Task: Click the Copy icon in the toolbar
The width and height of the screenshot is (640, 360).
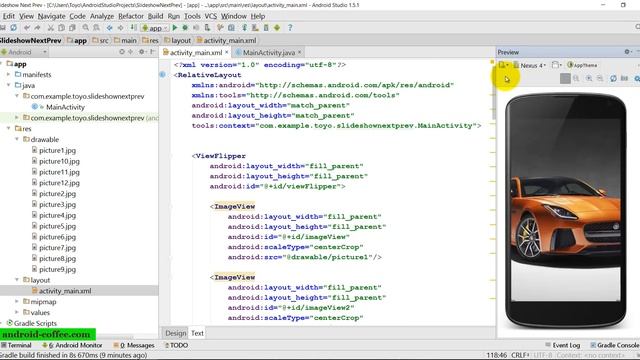Action: [x=61, y=28]
